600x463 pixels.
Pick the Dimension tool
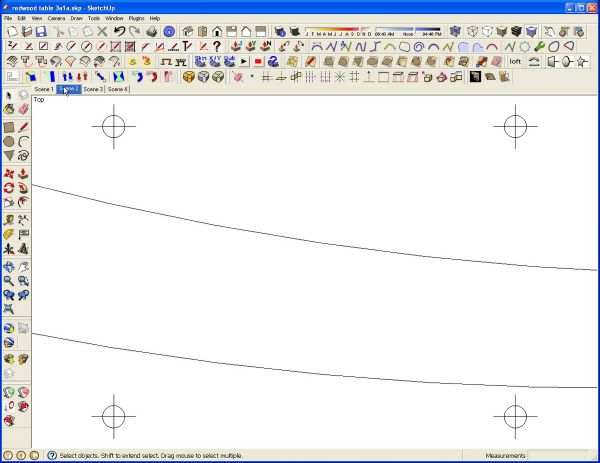23,220
